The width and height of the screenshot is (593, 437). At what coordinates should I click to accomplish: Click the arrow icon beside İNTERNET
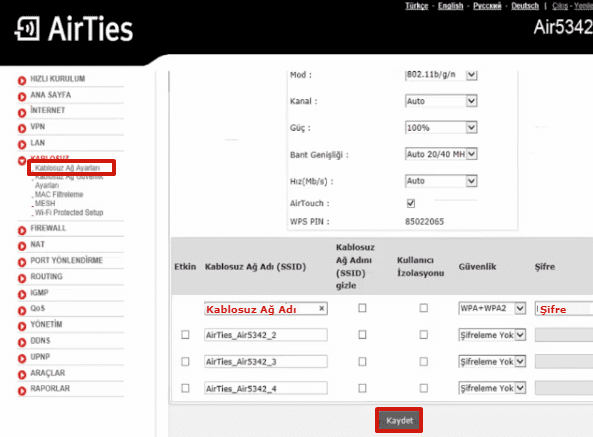(x=22, y=112)
